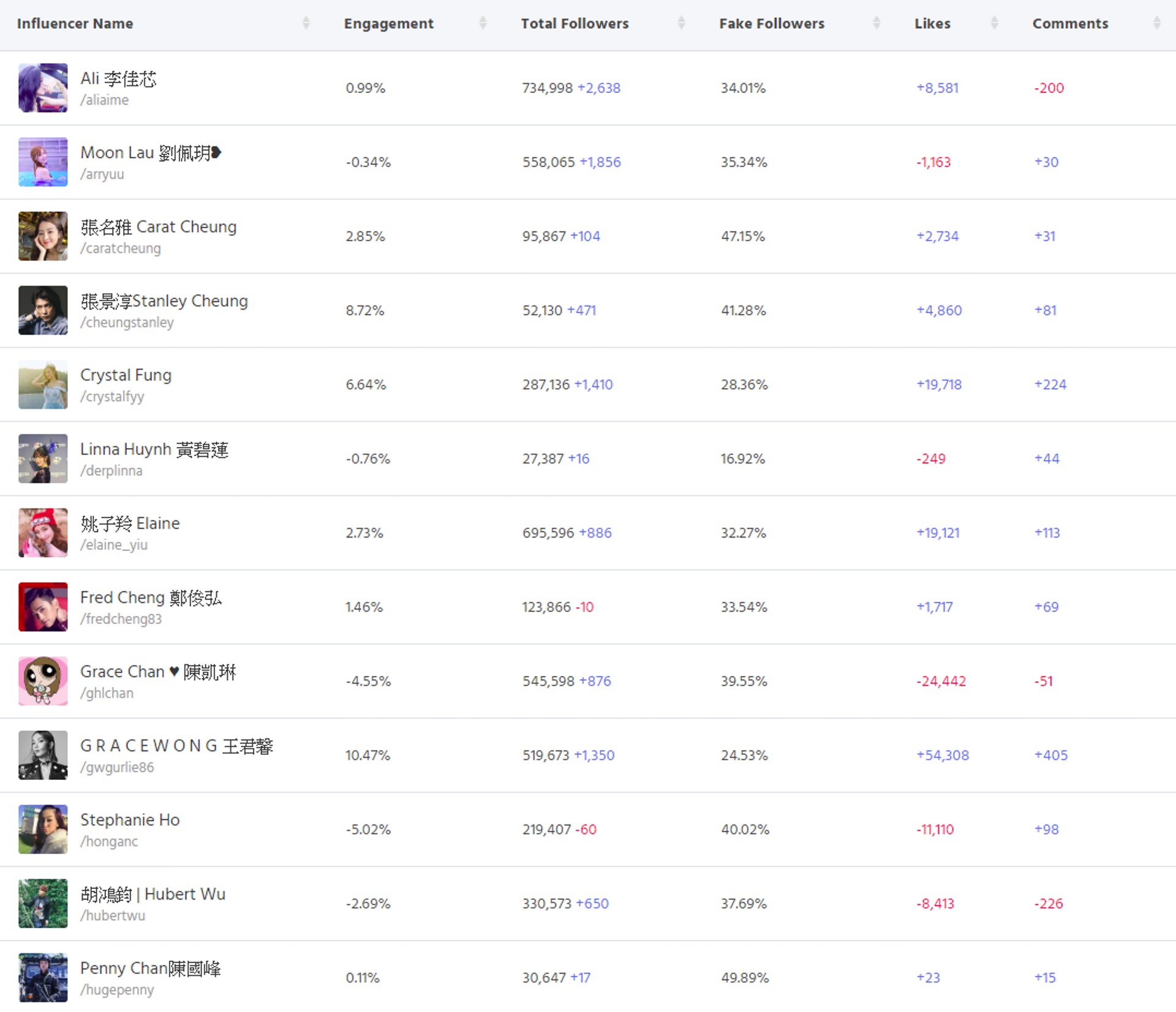Sort table by Total Followers arrows
The image size is (1176, 1012).
[x=680, y=23]
